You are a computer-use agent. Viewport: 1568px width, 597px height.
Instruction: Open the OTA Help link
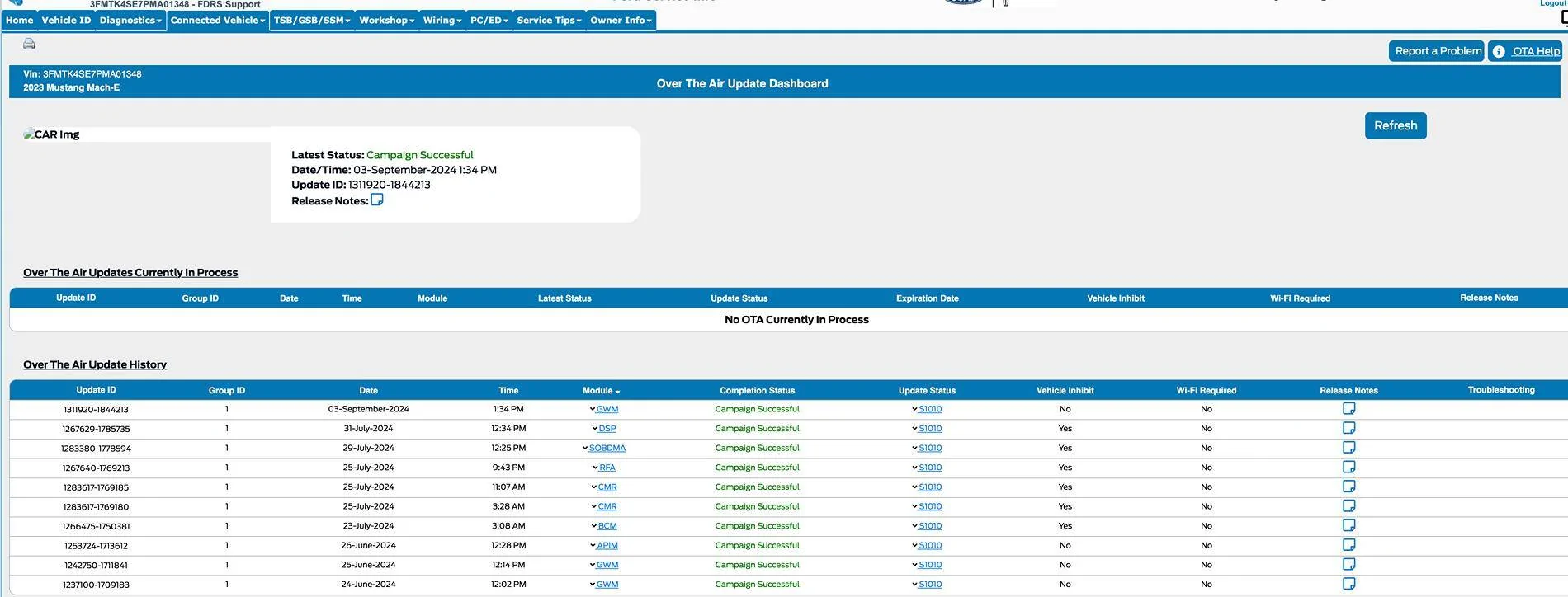1536,51
